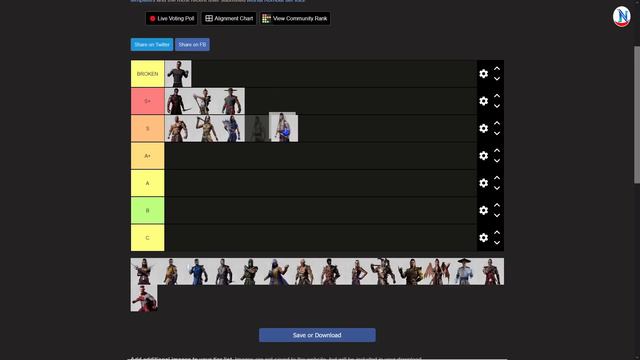Click the yellow BROKEN tier label
640x360 pixels.
click(x=147, y=74)
